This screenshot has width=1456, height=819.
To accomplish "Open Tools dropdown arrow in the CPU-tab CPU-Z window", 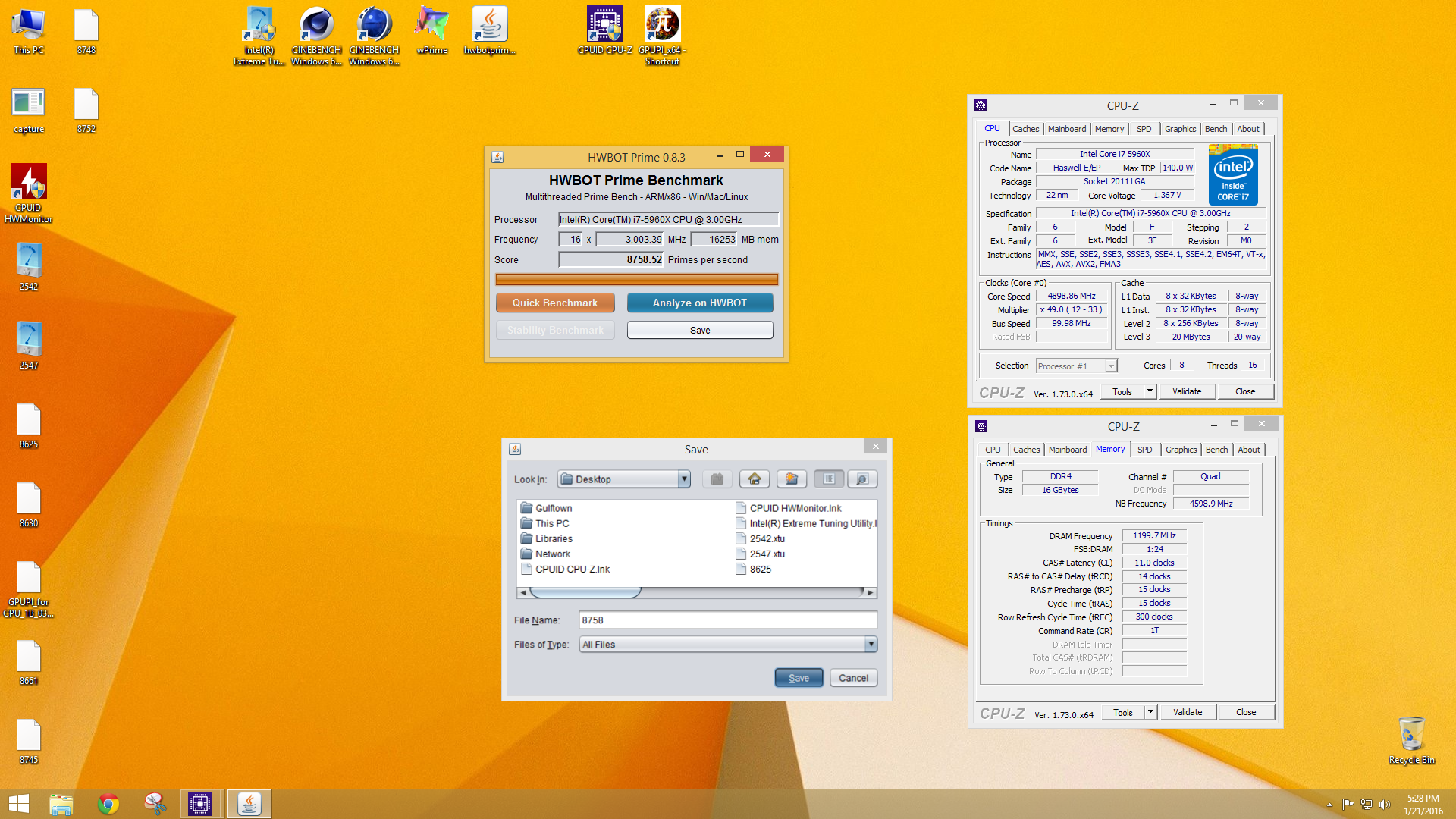I will coord(1150,391).
